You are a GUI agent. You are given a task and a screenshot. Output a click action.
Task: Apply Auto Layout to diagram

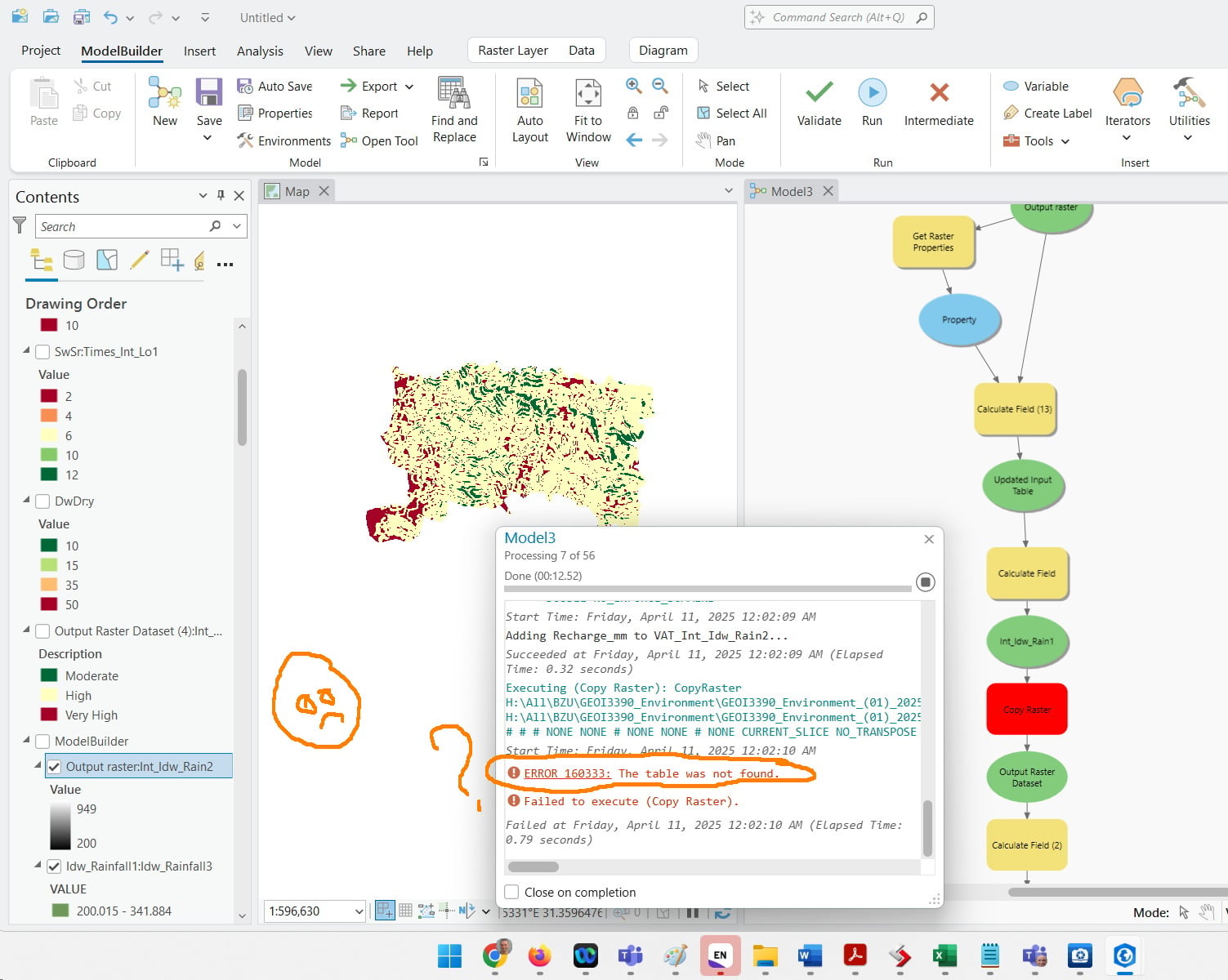coord(529,110)
